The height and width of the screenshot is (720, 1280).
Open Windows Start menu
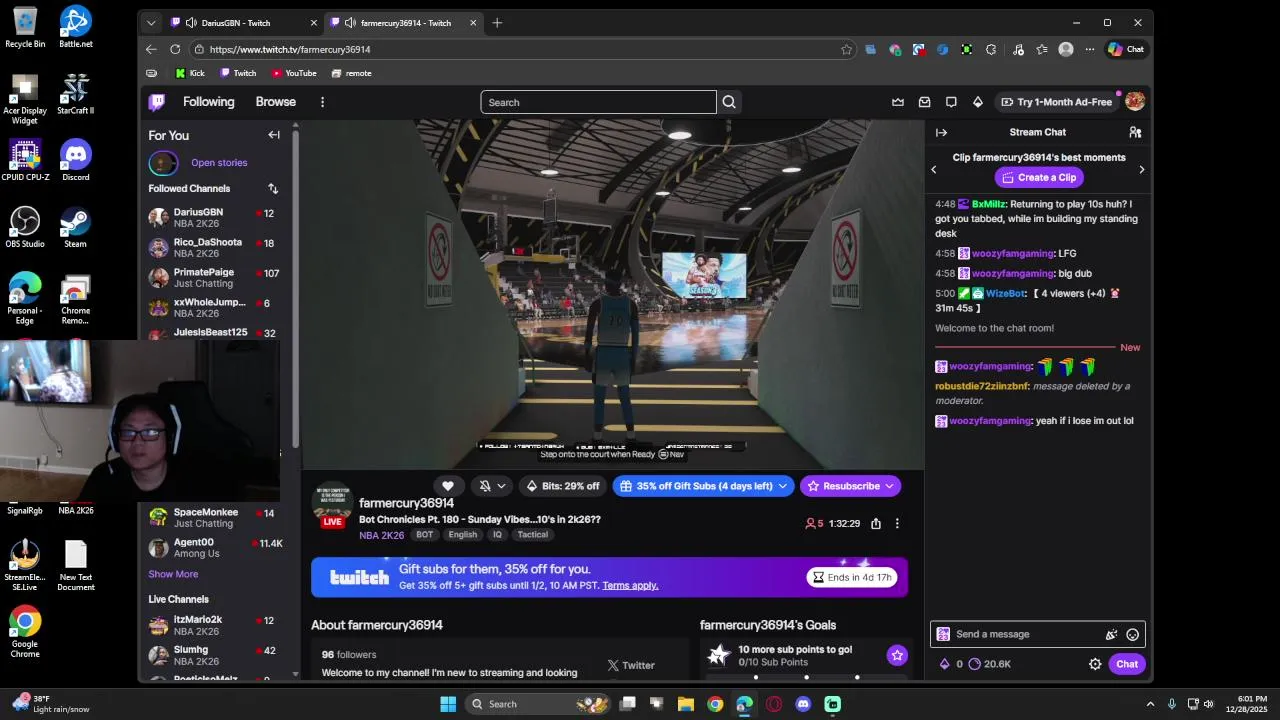click(x=448, y=704)
